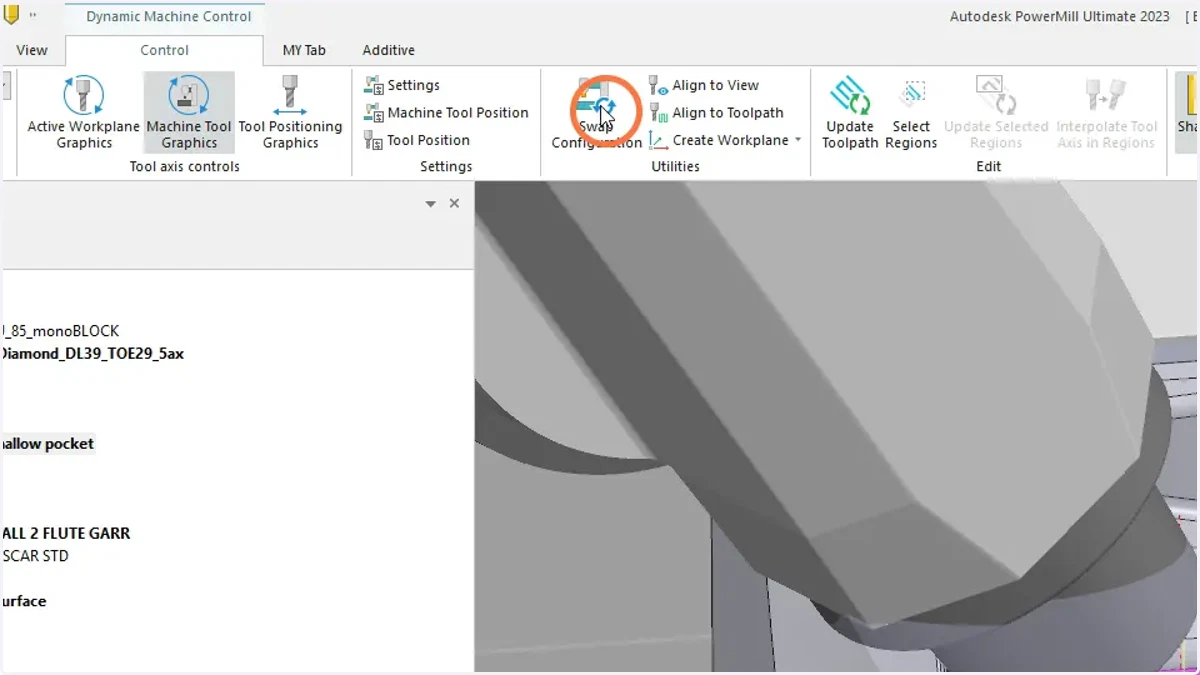Image resolution: width=1200 pixels, height=675 pixels.
Task: Open quick access toolbar customize arrow
Action: (x=33, y=16)
